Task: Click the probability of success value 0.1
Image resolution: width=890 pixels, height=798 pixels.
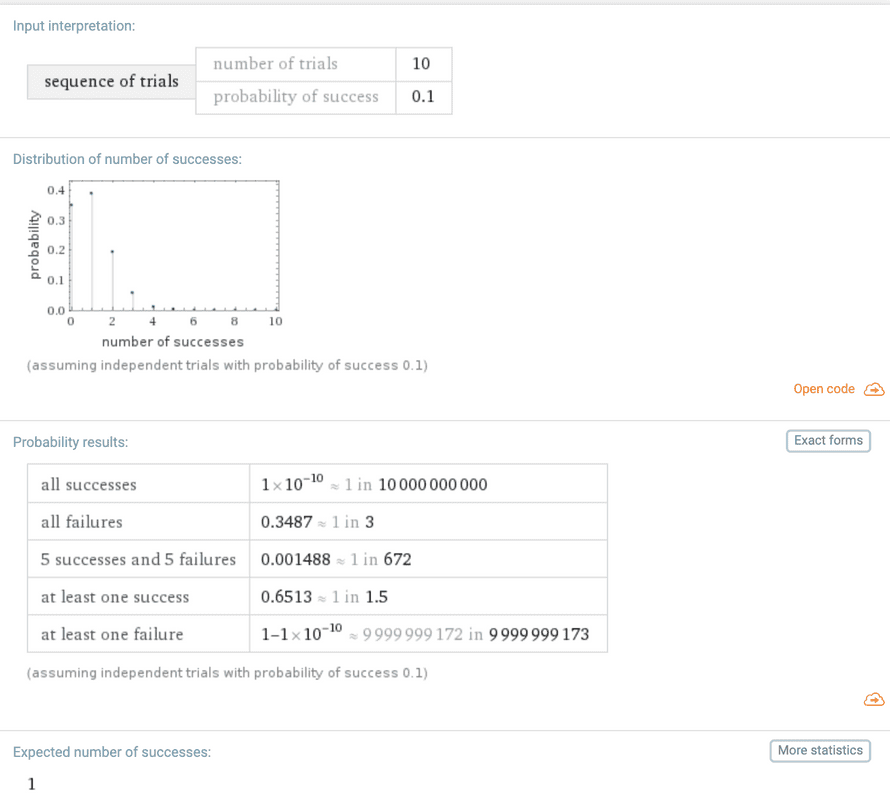Action: 423,97
